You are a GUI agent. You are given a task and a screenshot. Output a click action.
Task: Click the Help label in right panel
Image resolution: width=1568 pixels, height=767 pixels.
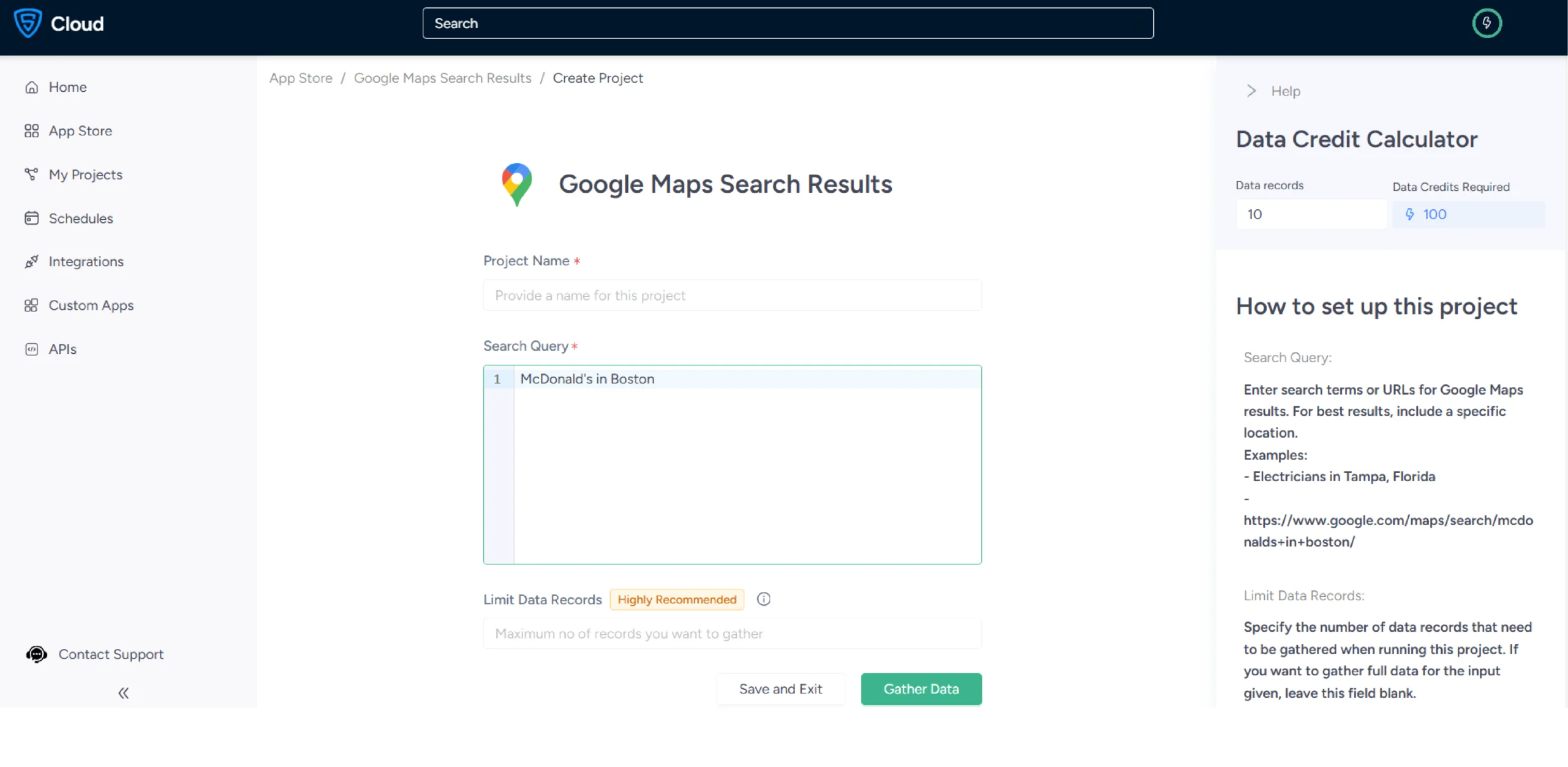pyautogui.click(x=1286, y=91)
